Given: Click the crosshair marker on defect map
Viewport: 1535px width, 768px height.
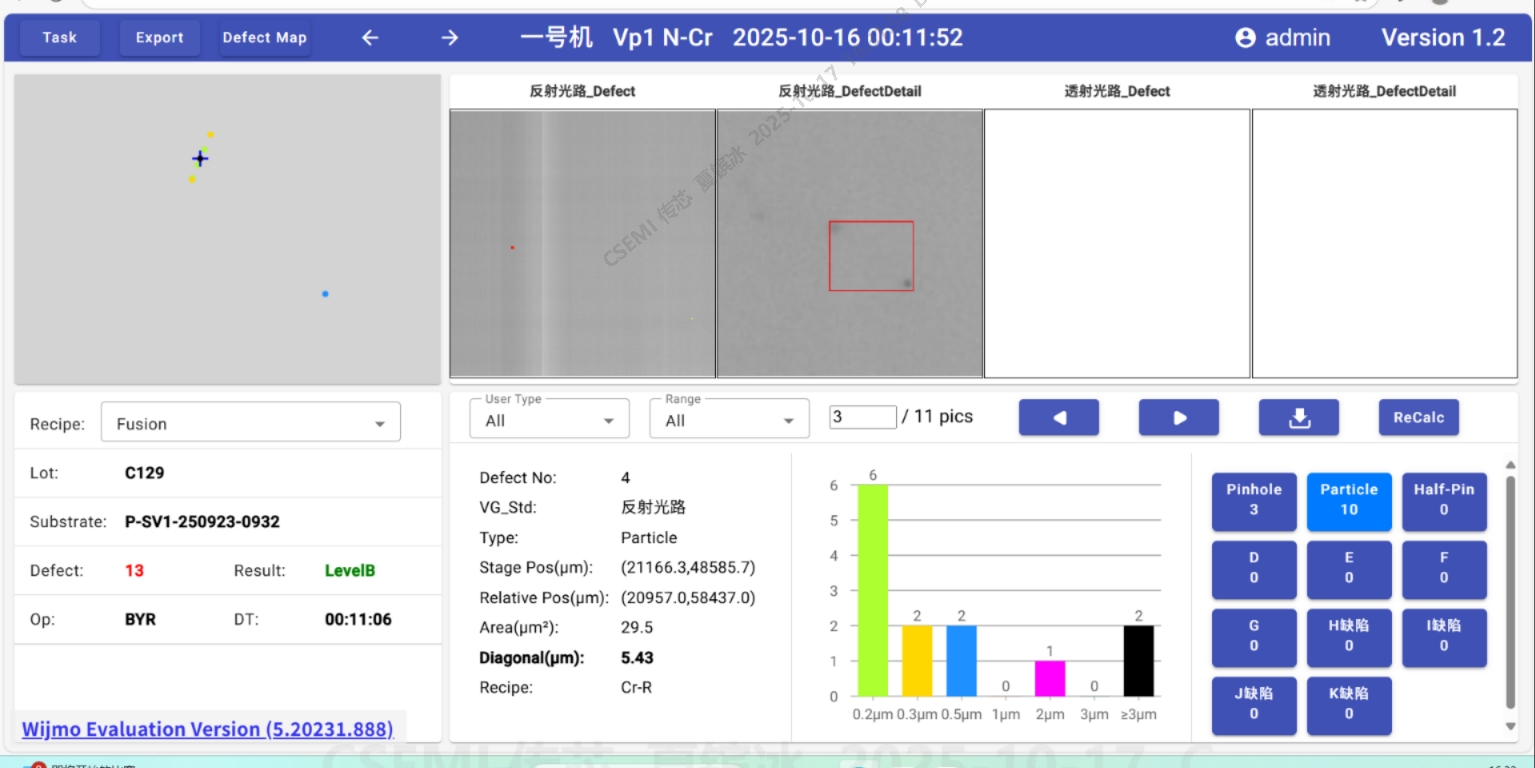Looking at the screenshot, I should [200, 159].
